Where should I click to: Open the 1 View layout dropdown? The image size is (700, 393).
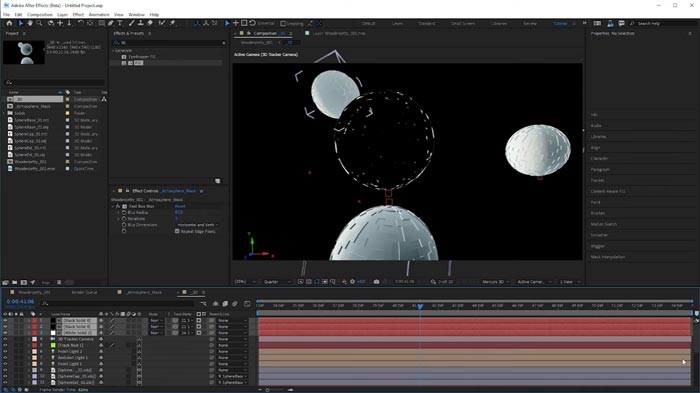click(x=570, y=282)
